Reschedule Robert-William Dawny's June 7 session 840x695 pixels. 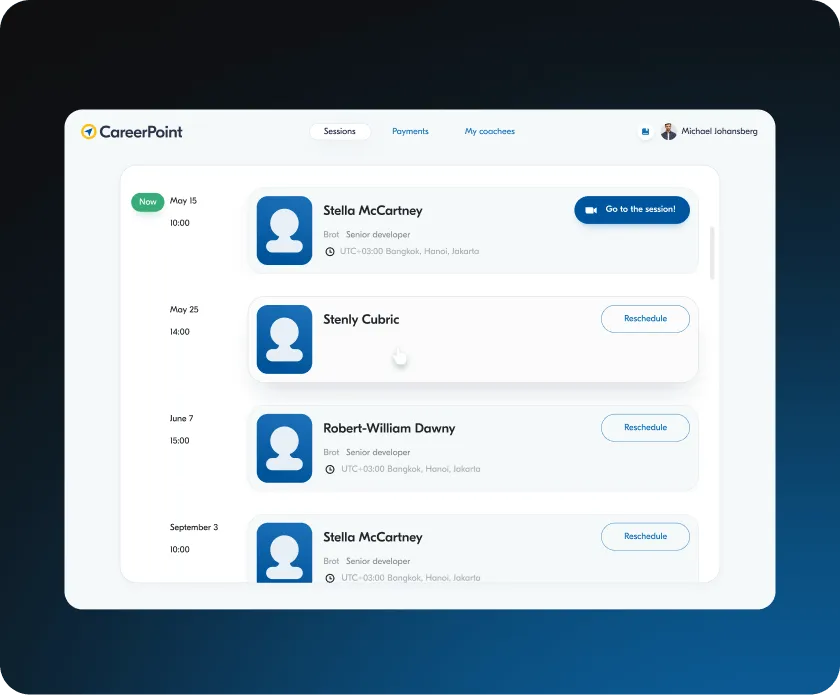pyautogui.click(x=645, y=428)
